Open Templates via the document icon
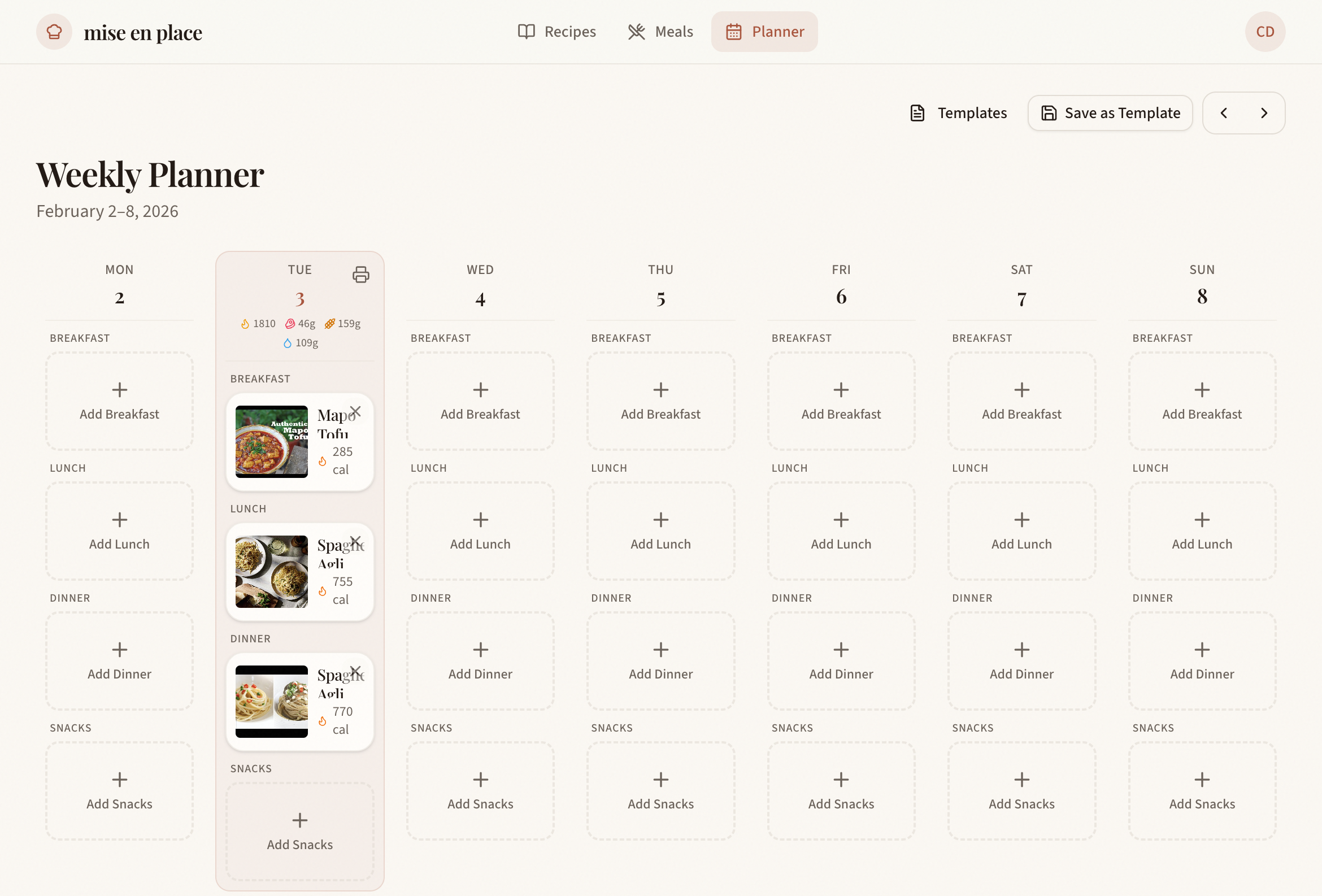Viewport: 1322px width, 896px height. [x=917, y=112]
